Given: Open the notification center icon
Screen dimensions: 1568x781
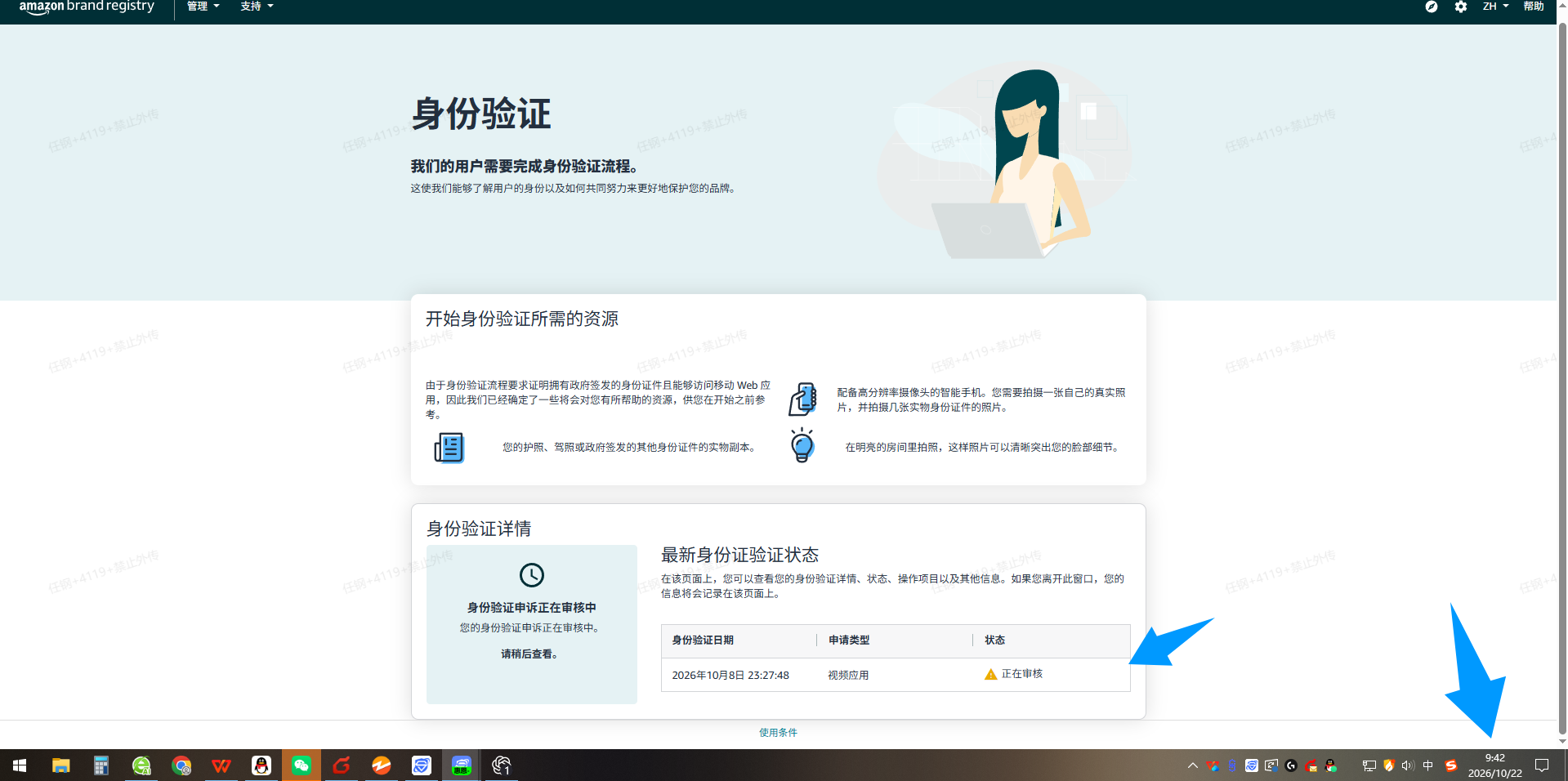Looking at the screenshot, I should pyautogui.click(x=1542, y=765).
